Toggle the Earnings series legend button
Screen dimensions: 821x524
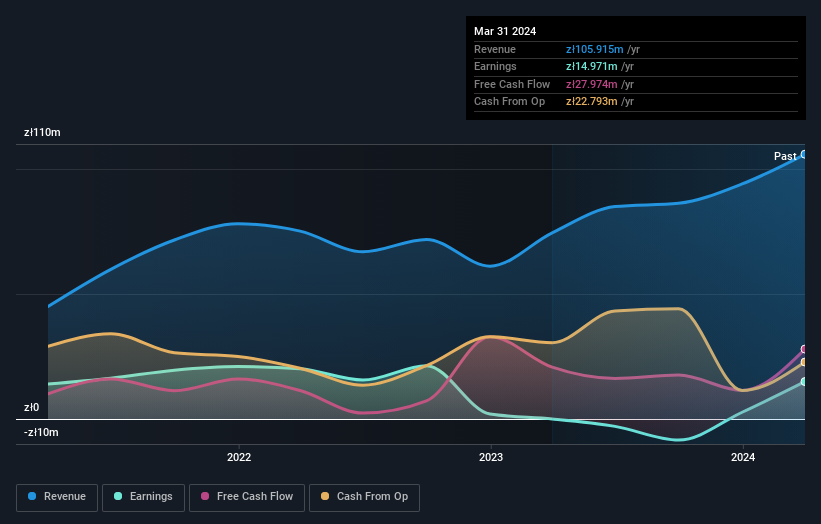[x=143, y=497]
